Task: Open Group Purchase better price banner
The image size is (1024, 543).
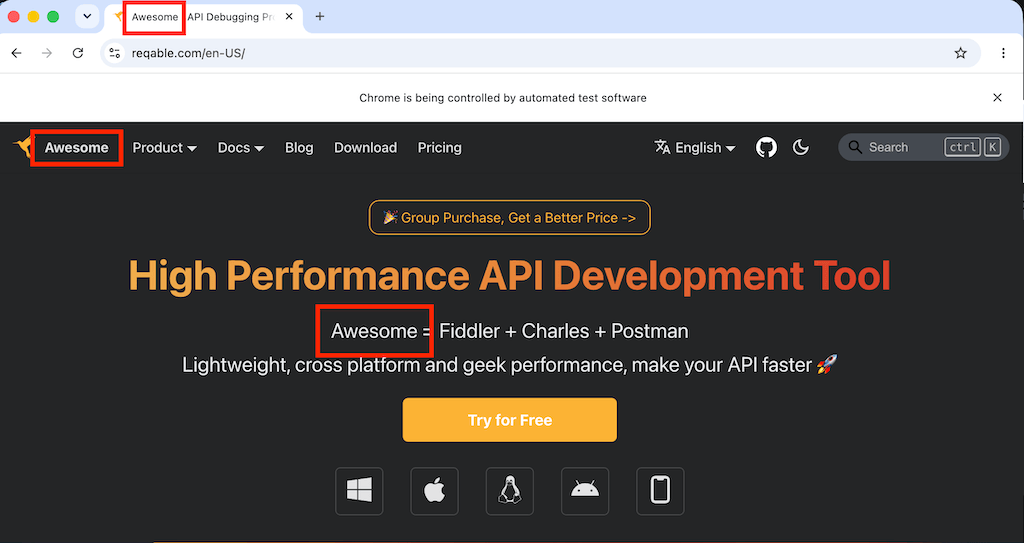Action: (x=509, y=218)
